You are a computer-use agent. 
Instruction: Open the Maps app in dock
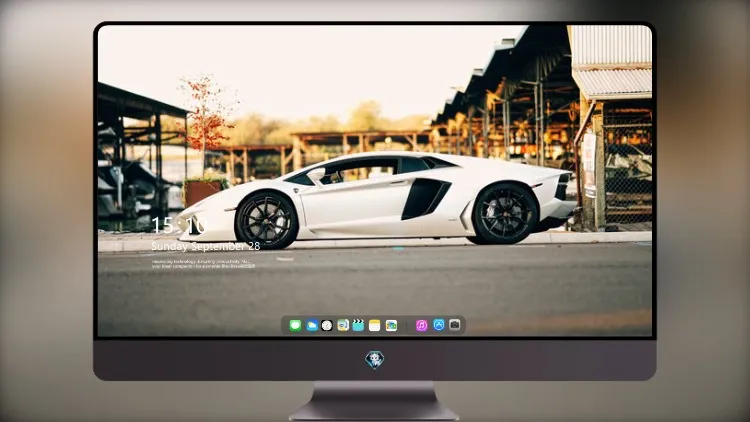(343, 325)
